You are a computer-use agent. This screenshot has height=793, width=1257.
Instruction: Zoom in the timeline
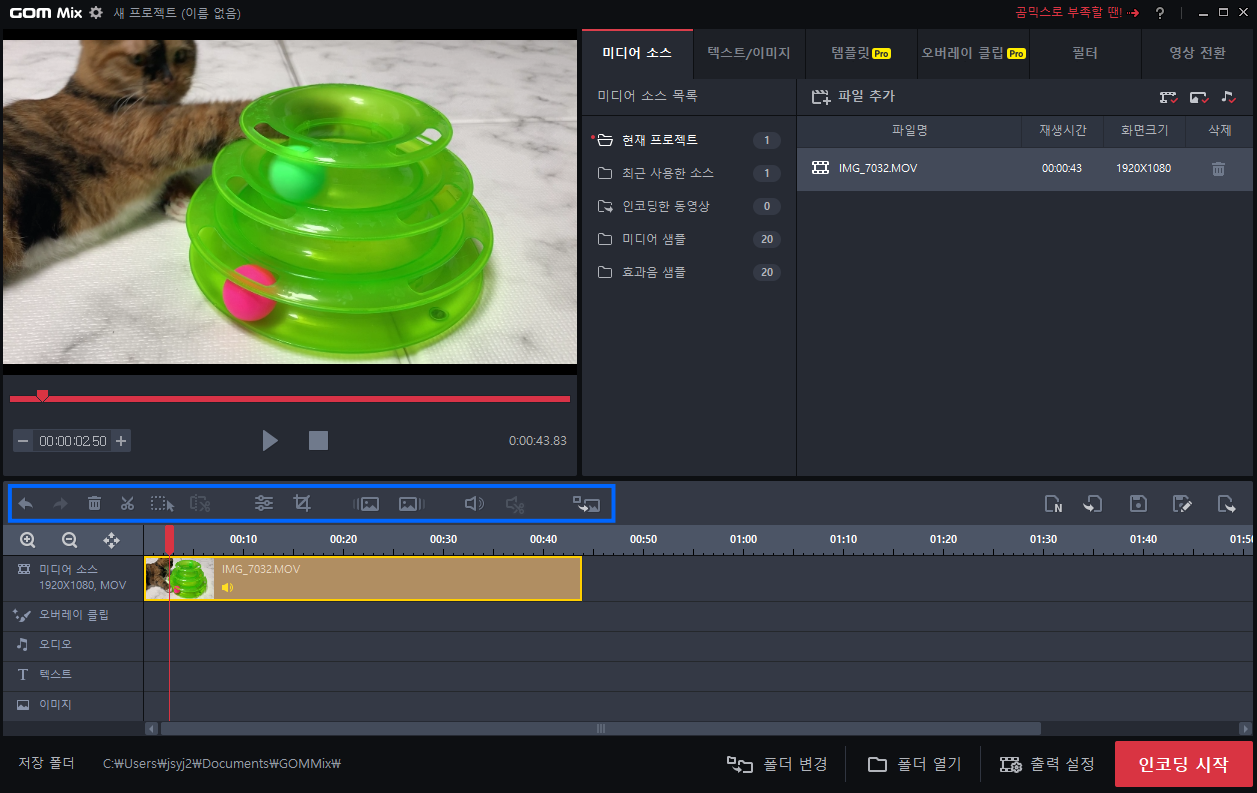[28, 540]
